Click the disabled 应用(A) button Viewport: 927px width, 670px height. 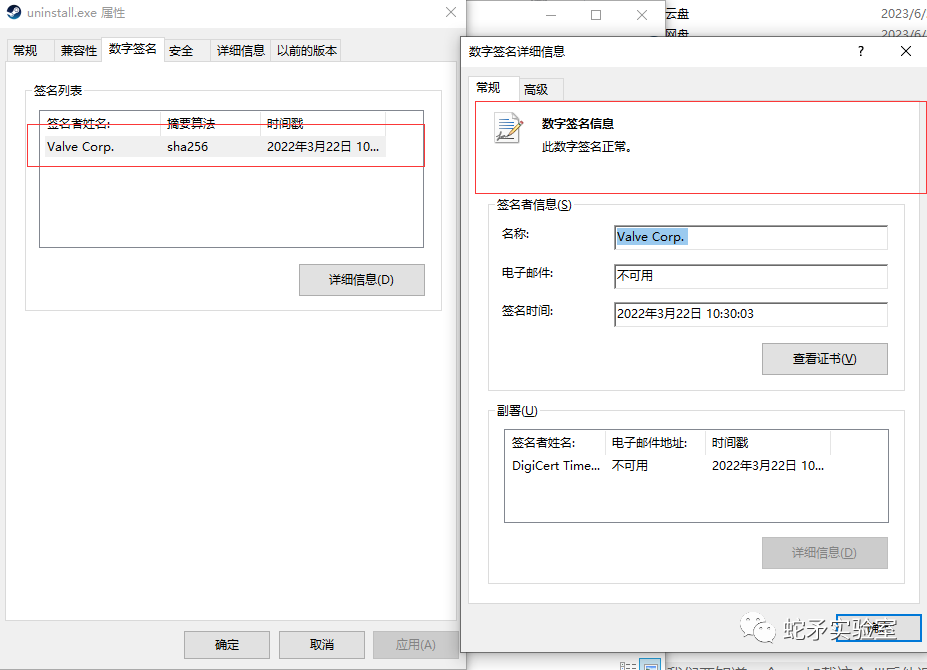coord(416,645)
